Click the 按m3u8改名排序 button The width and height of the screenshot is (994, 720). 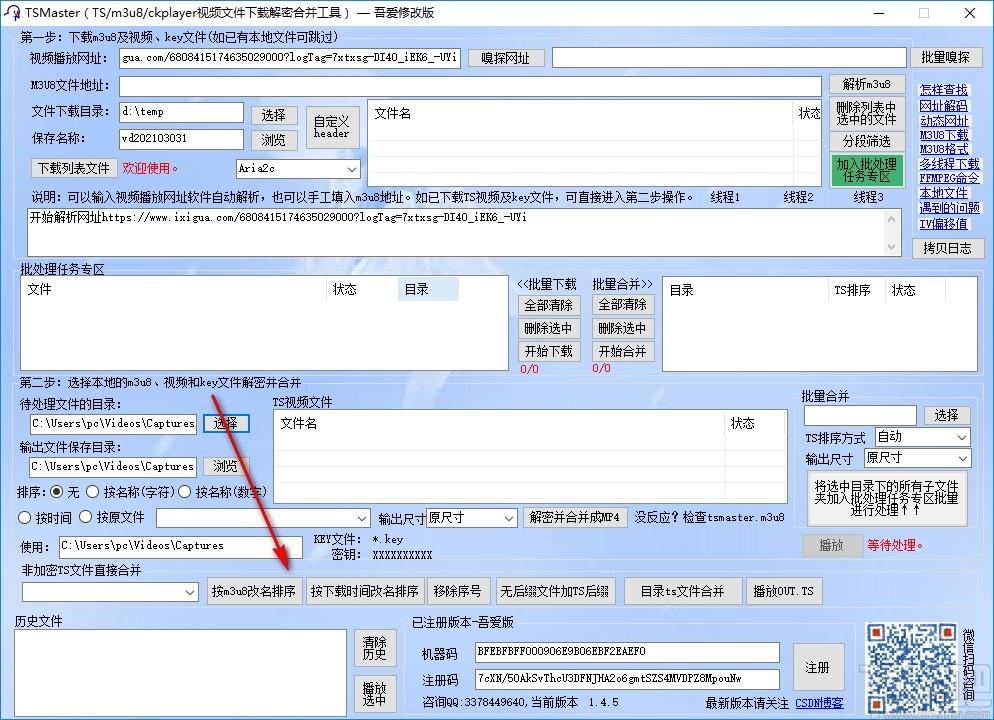tap(254, 591)
